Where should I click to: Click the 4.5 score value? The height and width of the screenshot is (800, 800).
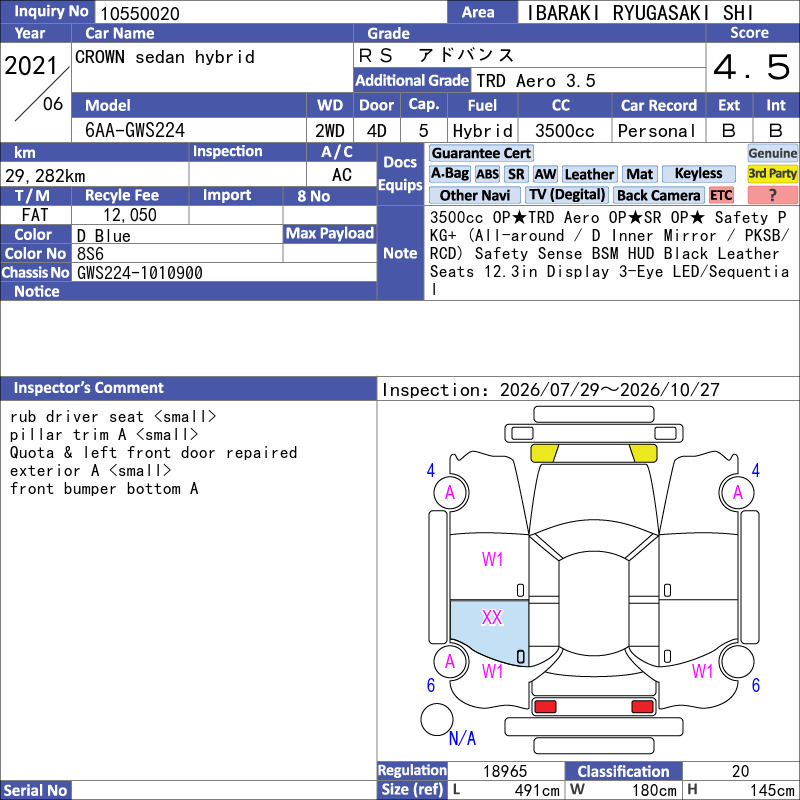[x=752, y=67]
